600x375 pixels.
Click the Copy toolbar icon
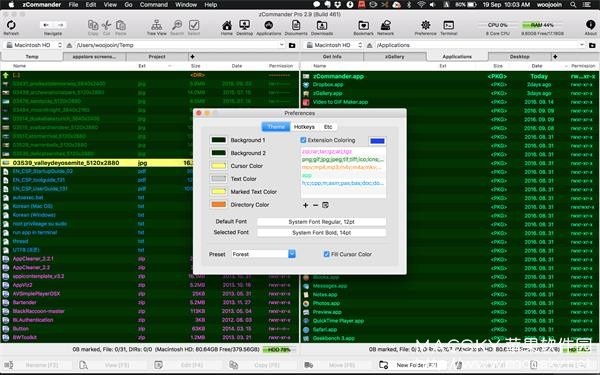tap(93, 25)
